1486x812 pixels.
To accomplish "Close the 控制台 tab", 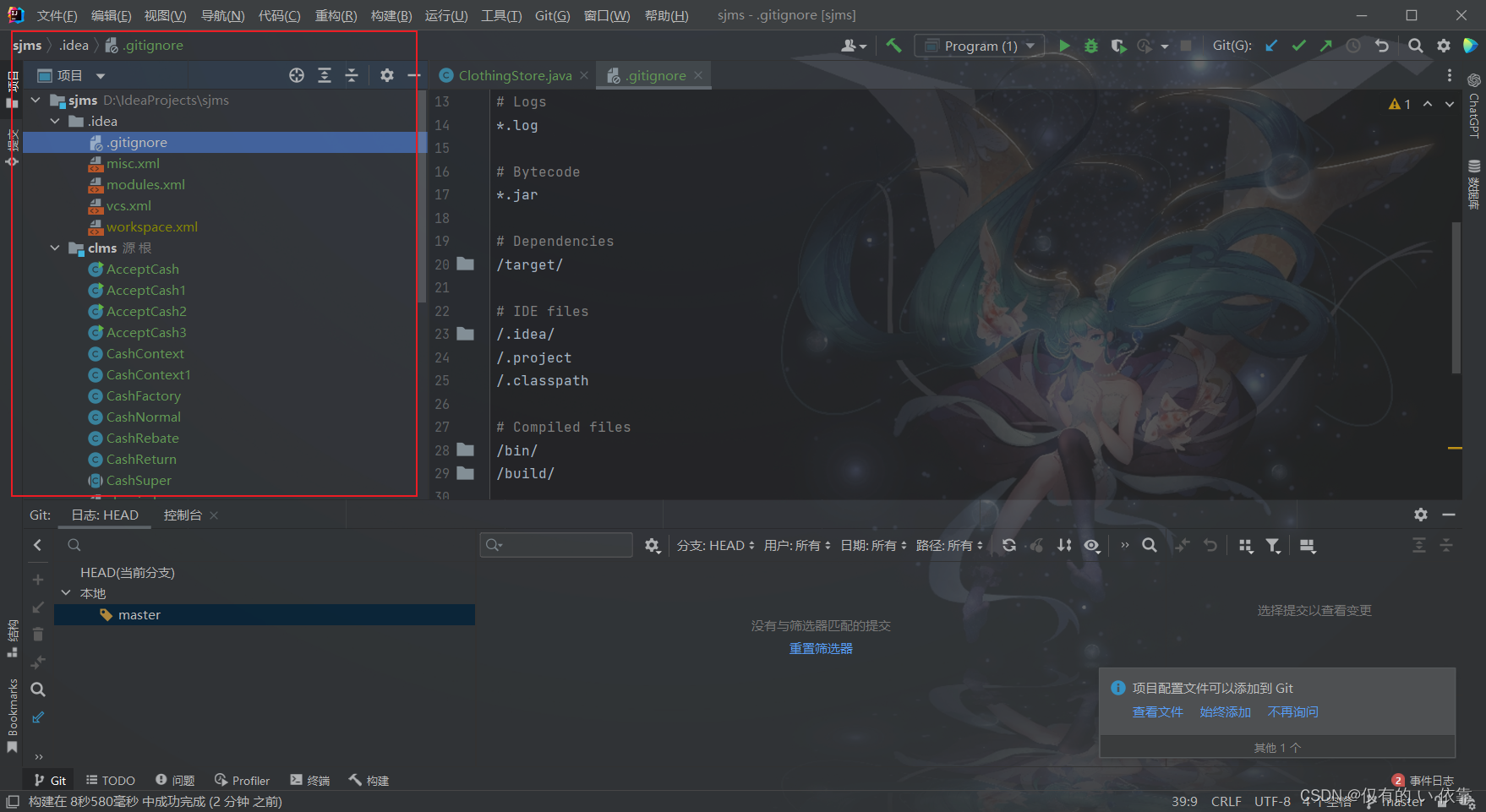I will (x=214, y=515).
